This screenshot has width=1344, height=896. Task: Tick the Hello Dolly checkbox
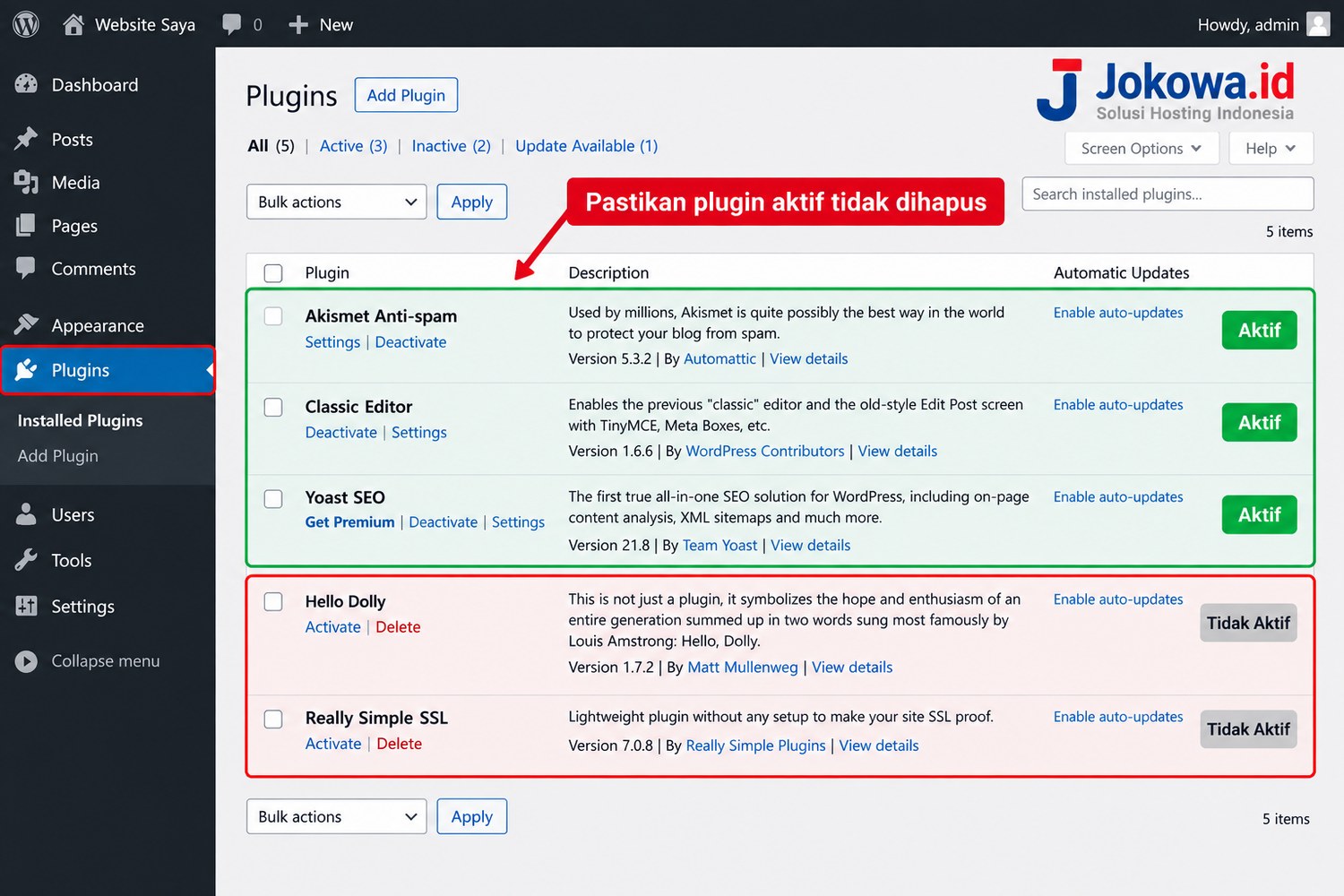tap(273, 601)
